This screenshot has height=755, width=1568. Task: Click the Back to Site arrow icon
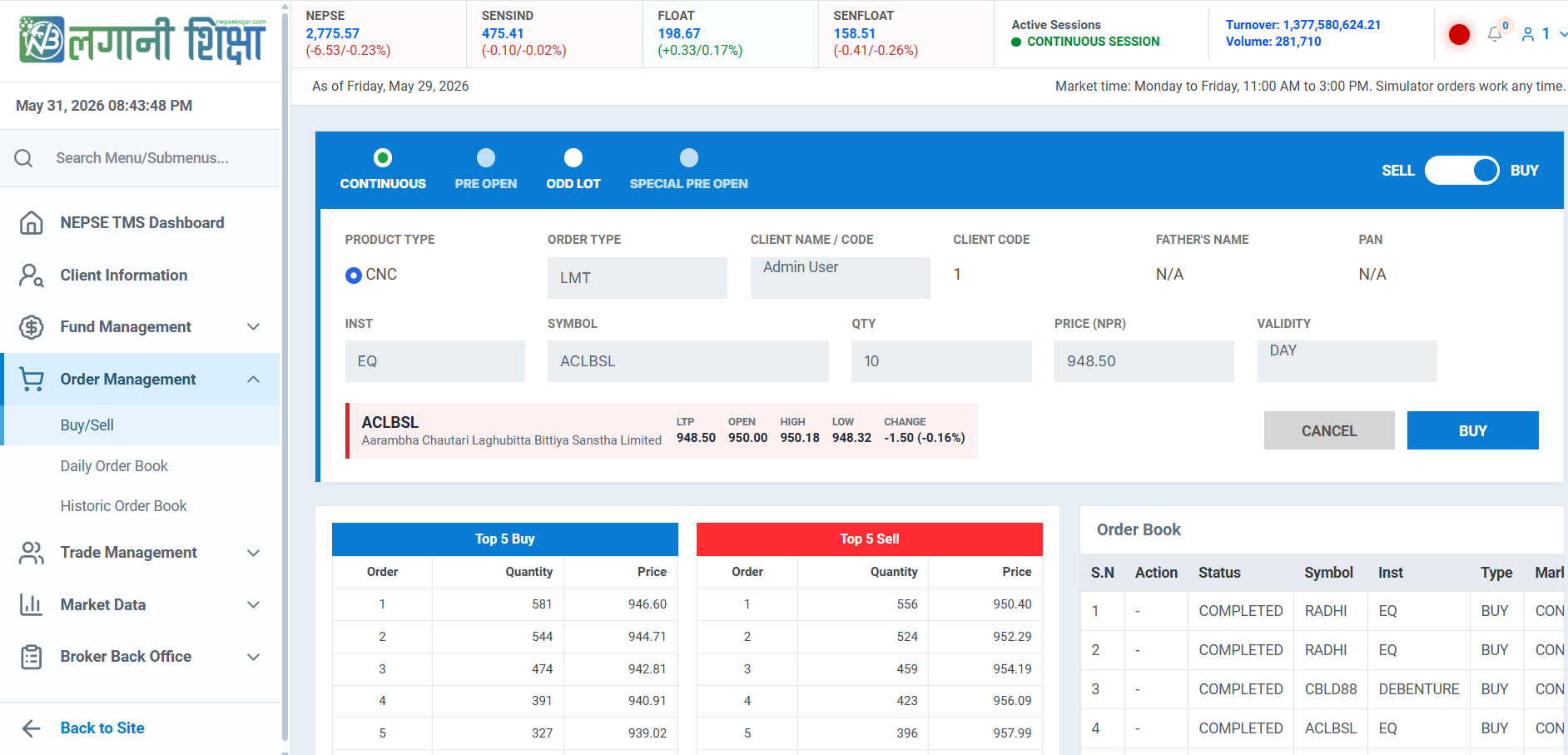[x=32, y=728]
